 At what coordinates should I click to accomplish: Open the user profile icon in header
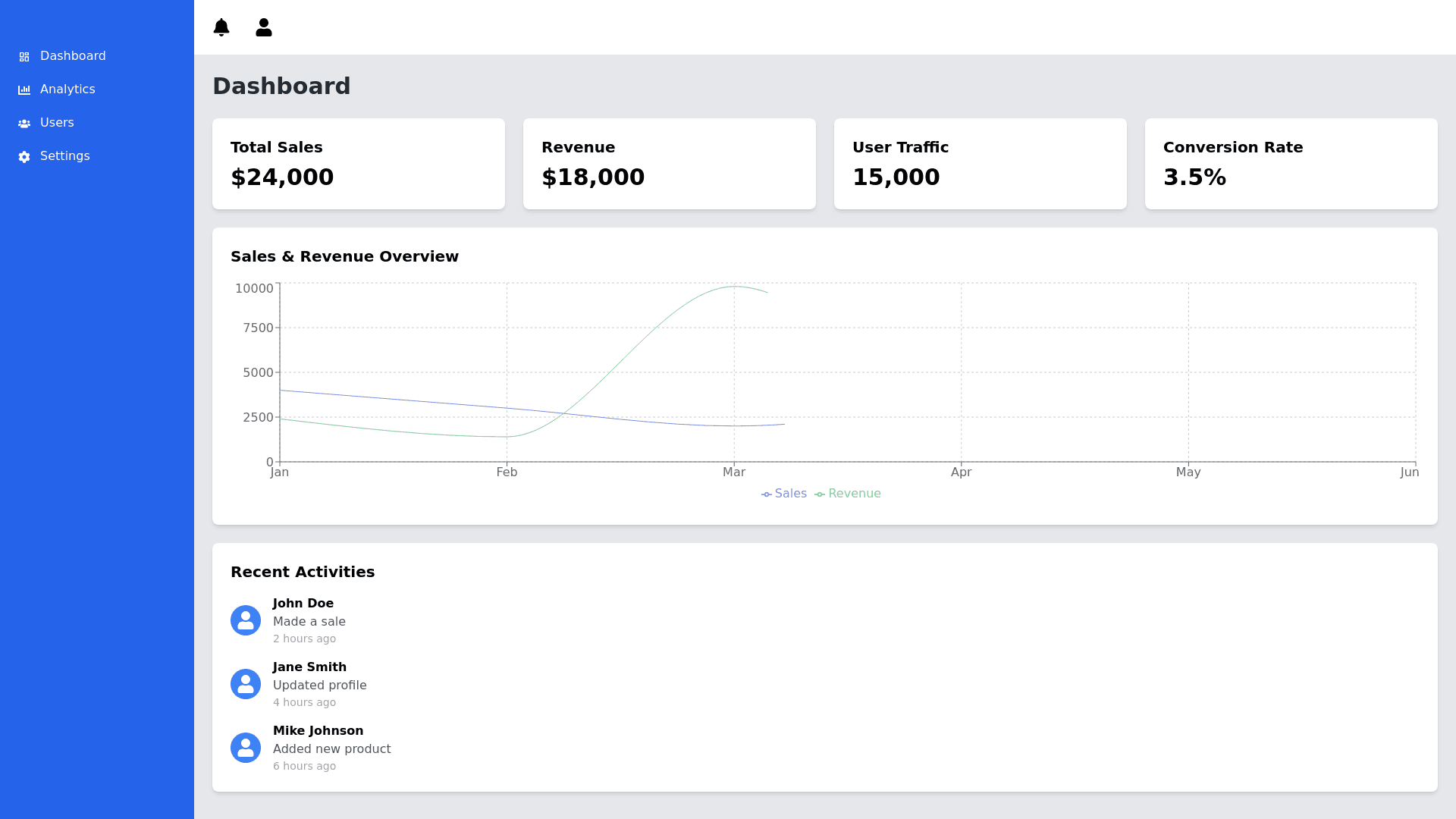264,27
